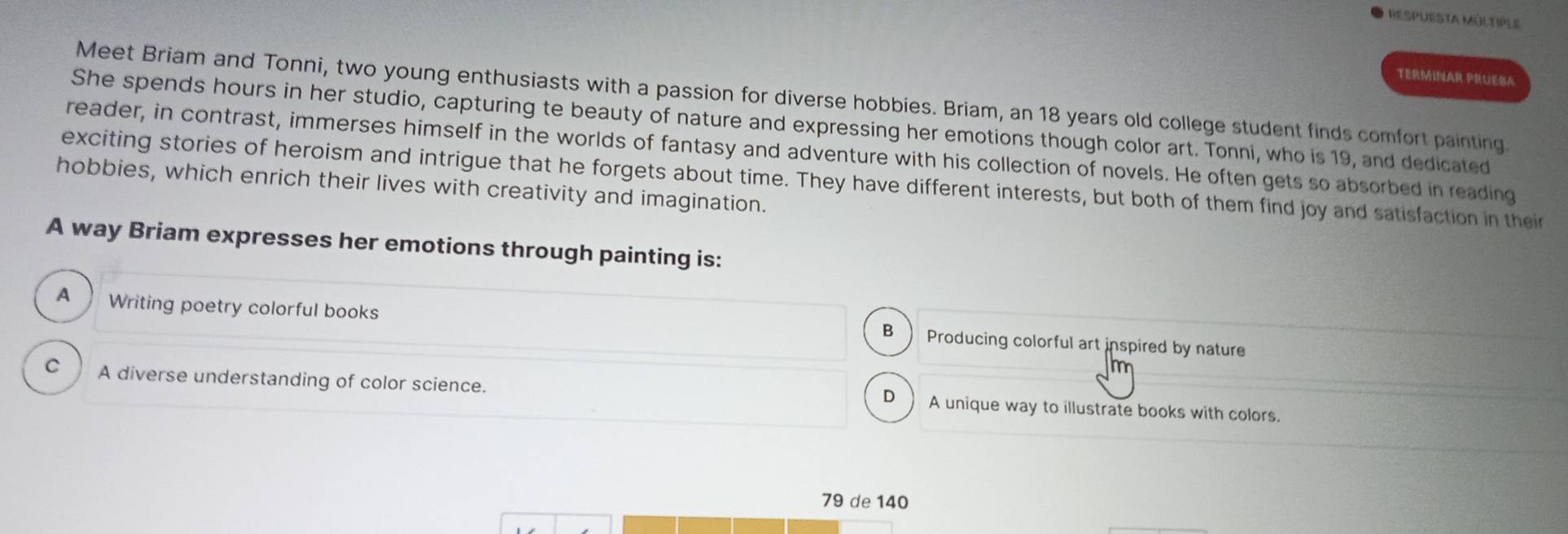Viewport: 1568px width, 534px height.
Task: Click the second yellow progress square
Action: coord(704,527)
